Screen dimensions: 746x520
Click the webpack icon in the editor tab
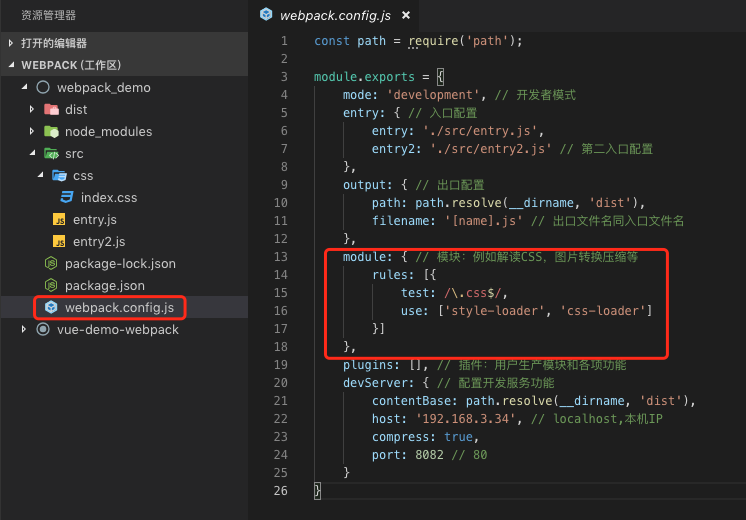266,15
